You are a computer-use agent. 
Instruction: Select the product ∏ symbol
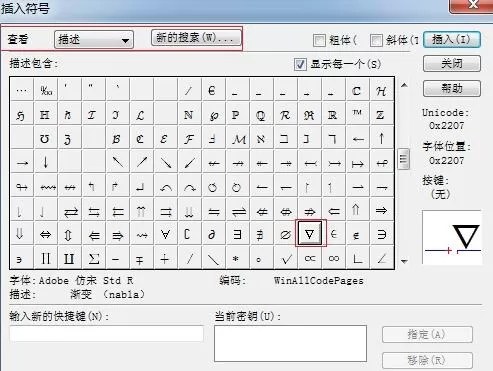pyautogui.click(x=46, y=258)
